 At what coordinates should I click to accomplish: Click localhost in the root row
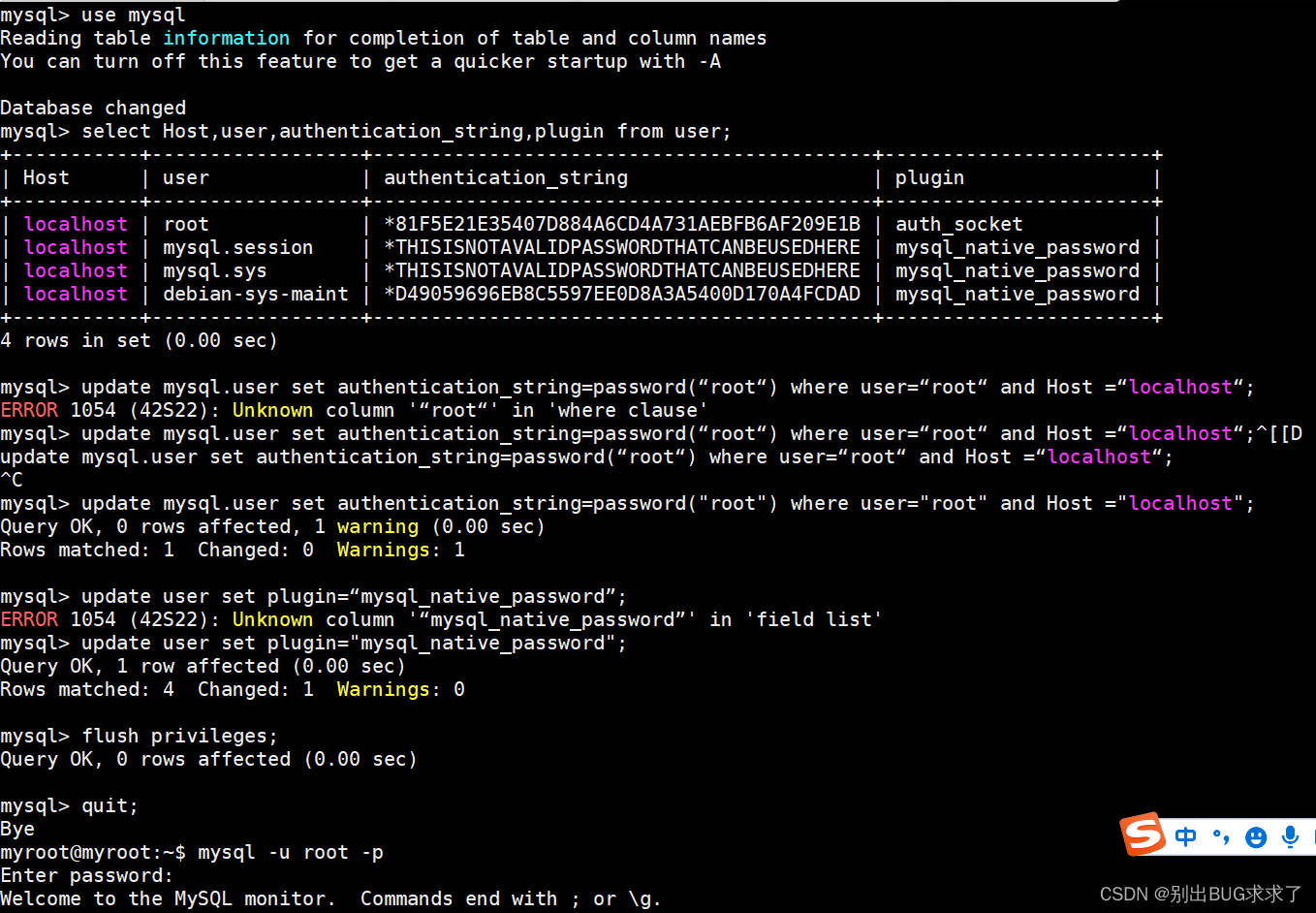click(76, 224)
